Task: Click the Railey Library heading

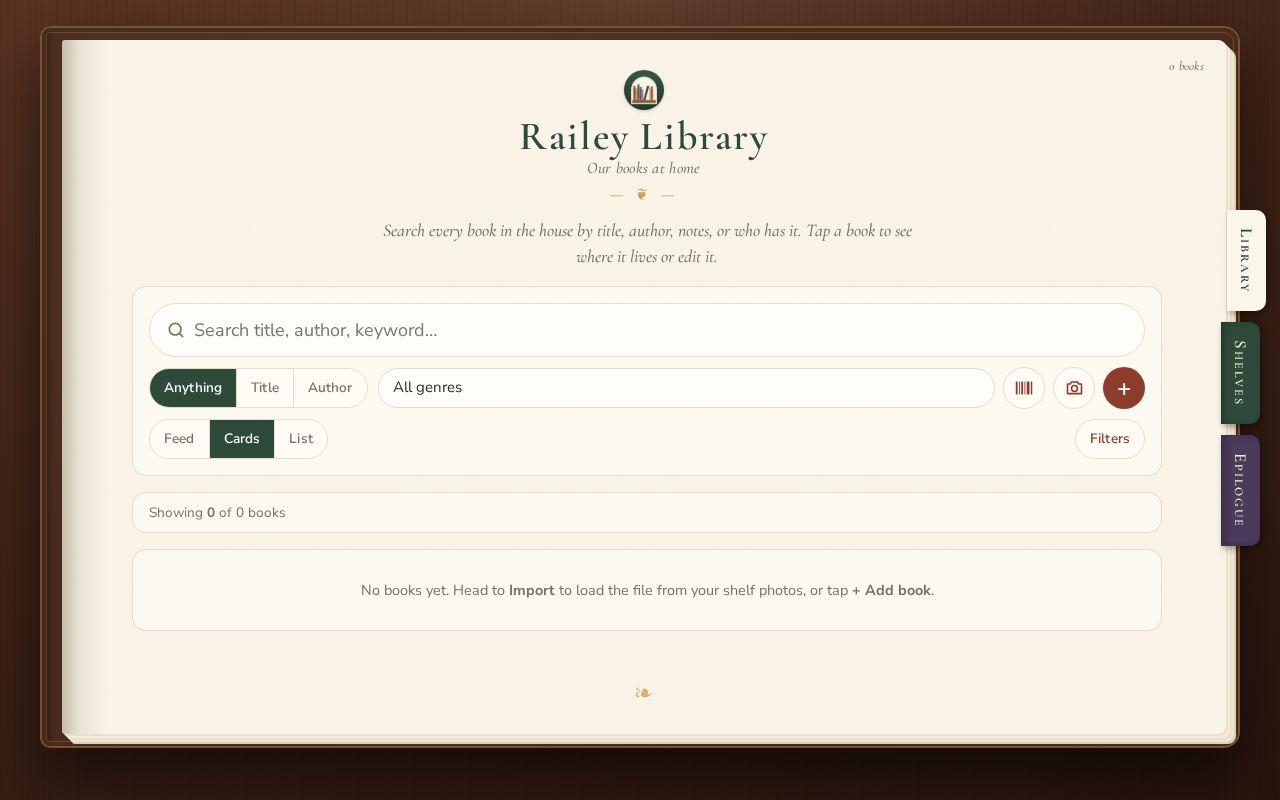Action: tap(644, 137)
